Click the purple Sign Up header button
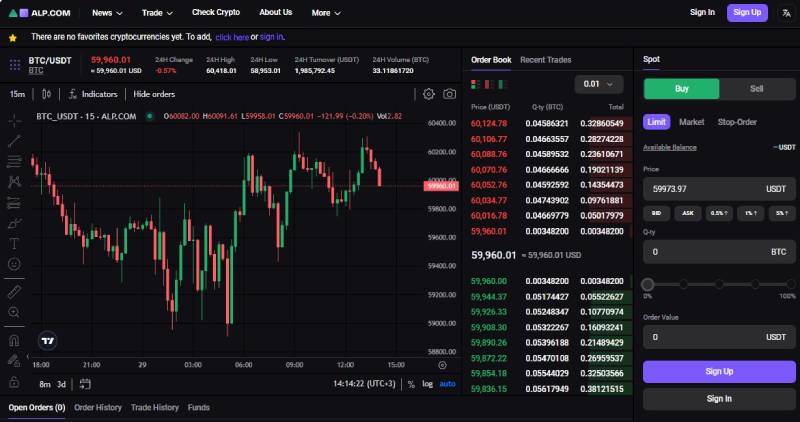Screen dimensions: 800x422 tap(747, 13)
